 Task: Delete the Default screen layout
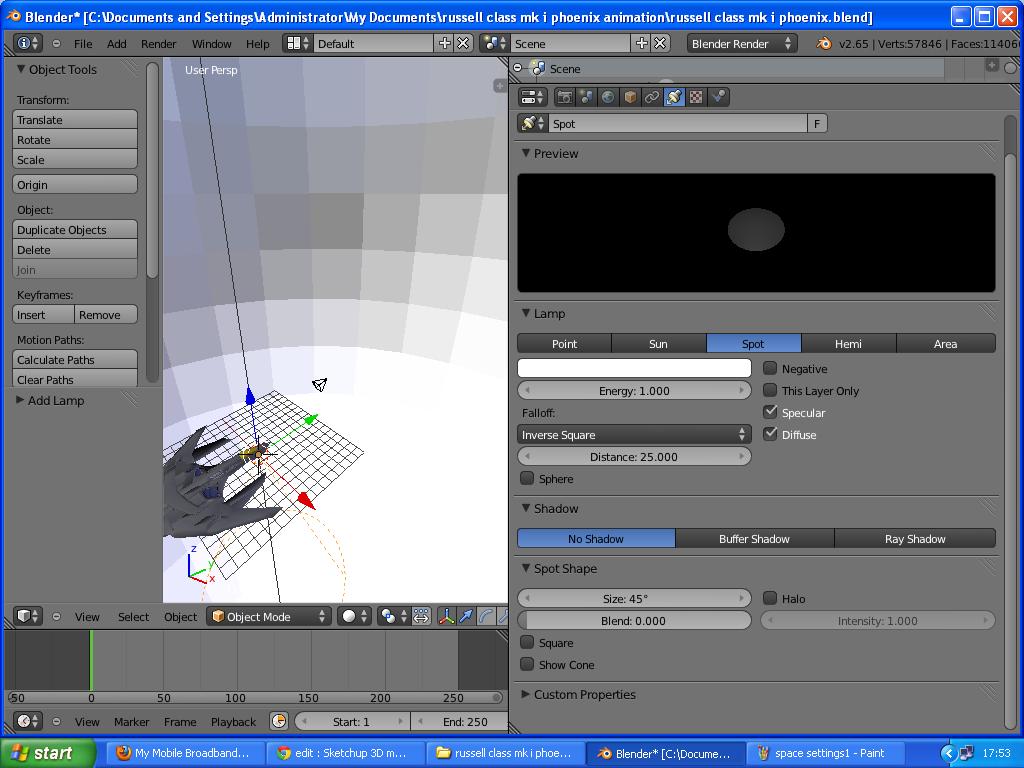point(463,43)
